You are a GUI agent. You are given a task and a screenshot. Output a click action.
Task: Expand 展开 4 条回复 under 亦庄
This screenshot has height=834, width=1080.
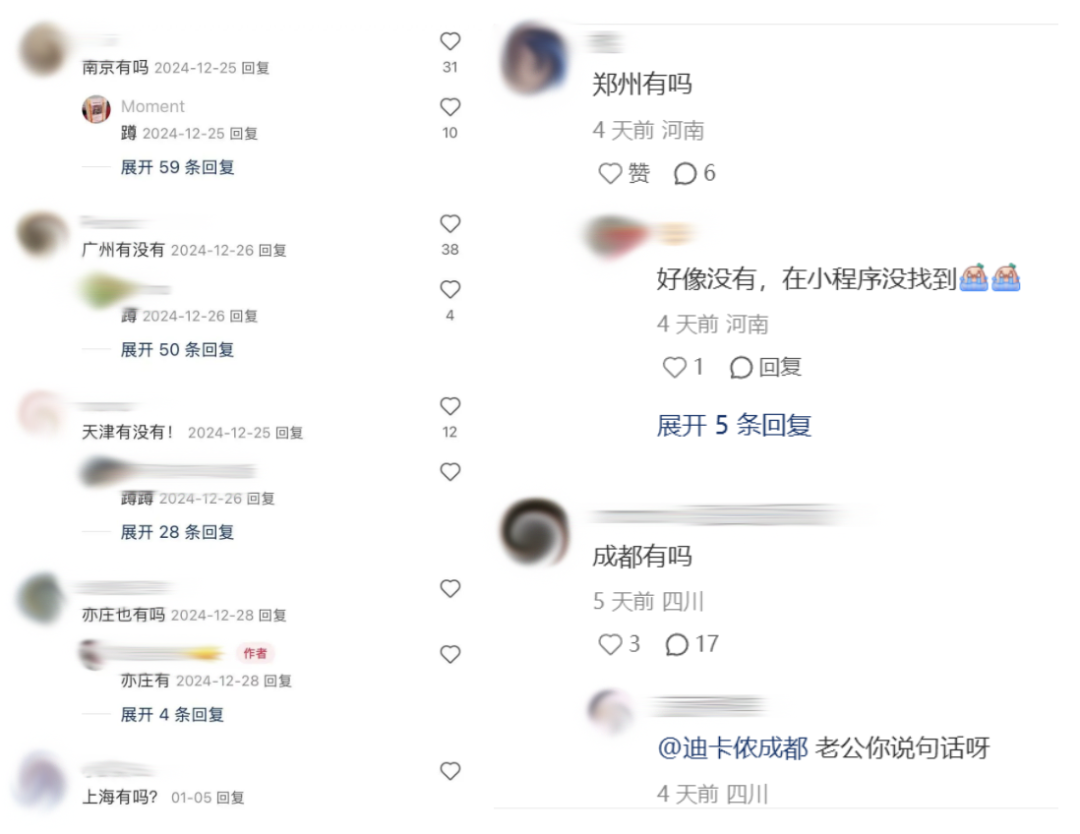click(x=172, y=715)
